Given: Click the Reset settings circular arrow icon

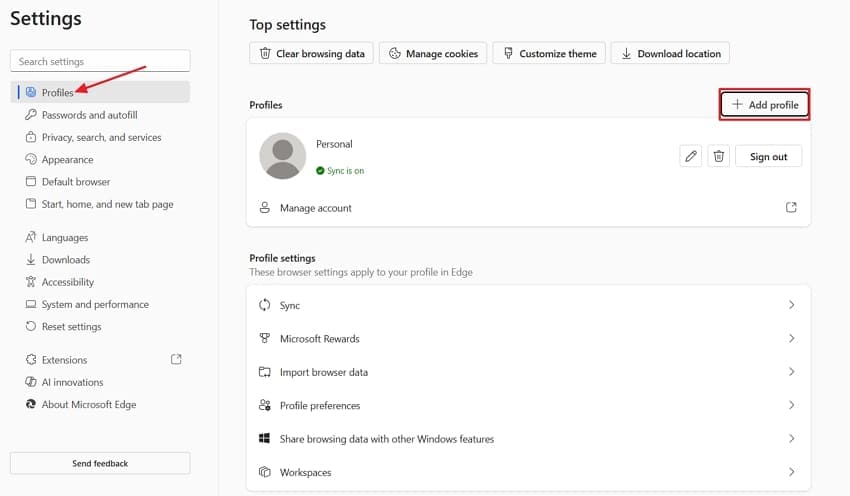Looking at the screenshot, I should (x=31, y=326).
